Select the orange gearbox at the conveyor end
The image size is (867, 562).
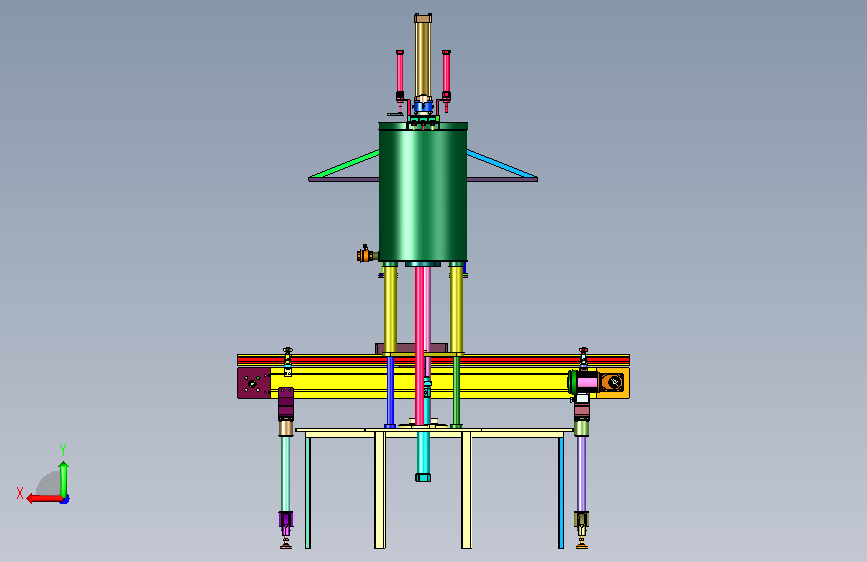point(613,383)
